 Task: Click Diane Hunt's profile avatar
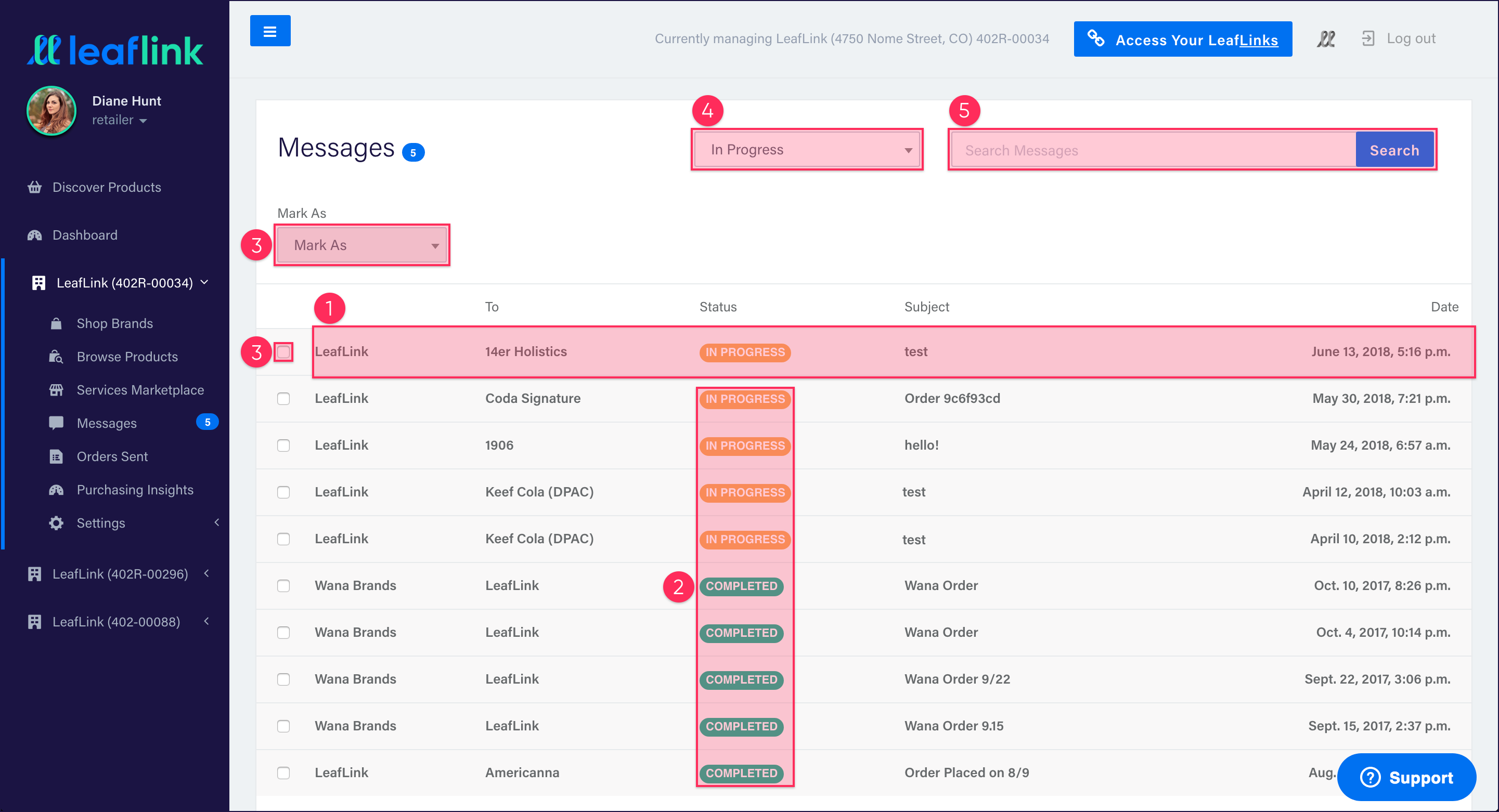(x=51, y=111)
